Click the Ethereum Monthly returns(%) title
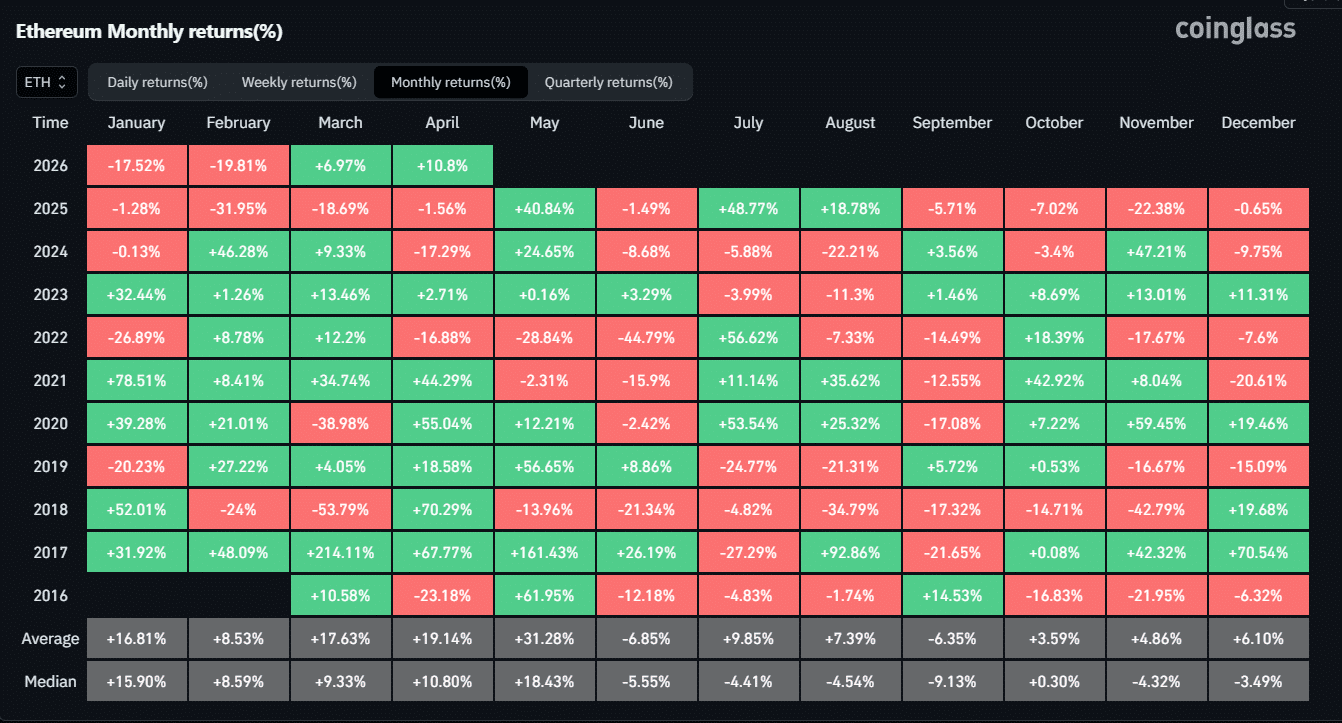The image size is (1342, 723). pos(149,32)
